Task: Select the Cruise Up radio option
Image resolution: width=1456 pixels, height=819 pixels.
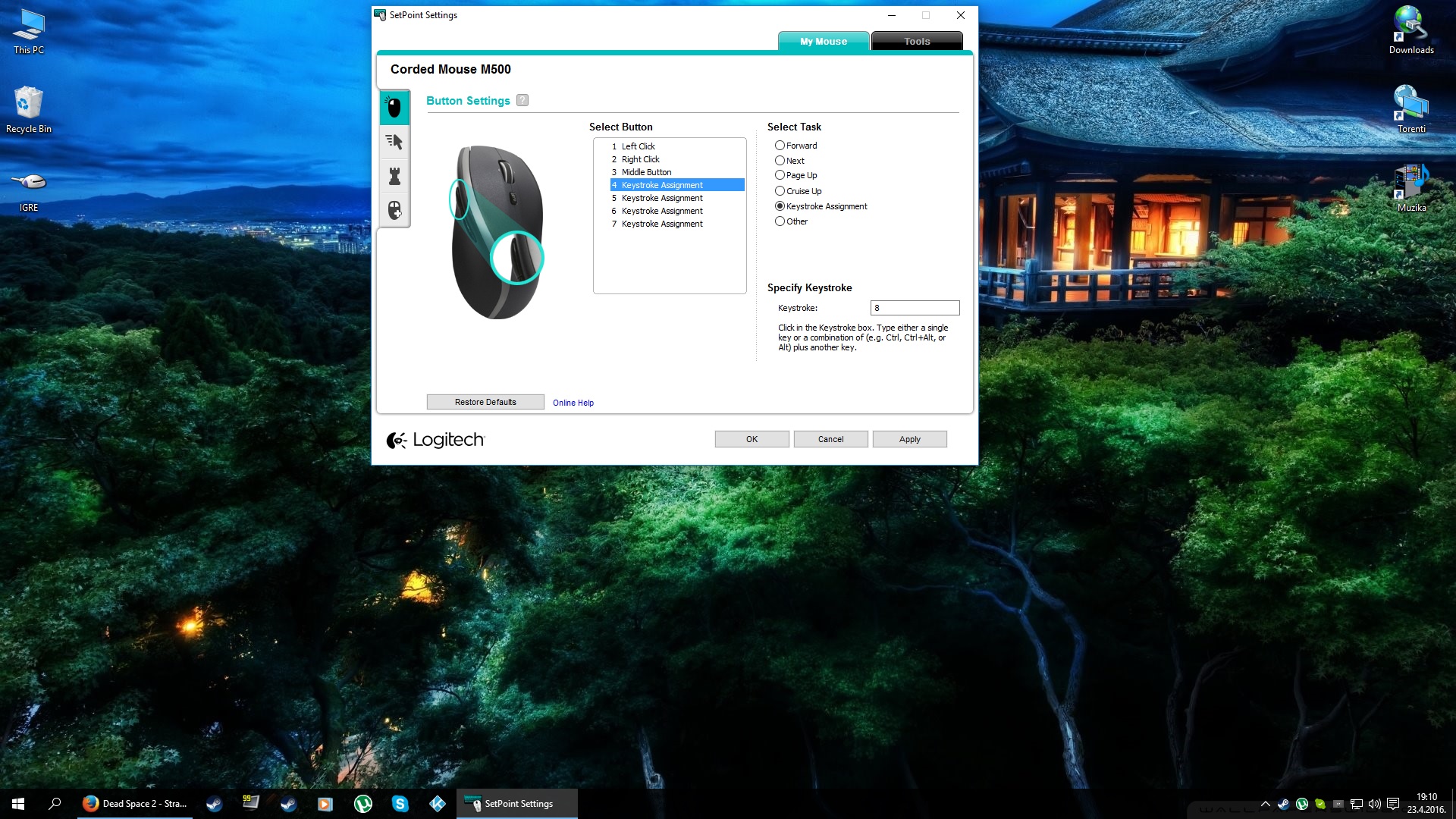Action: click(x=780, y=191)
